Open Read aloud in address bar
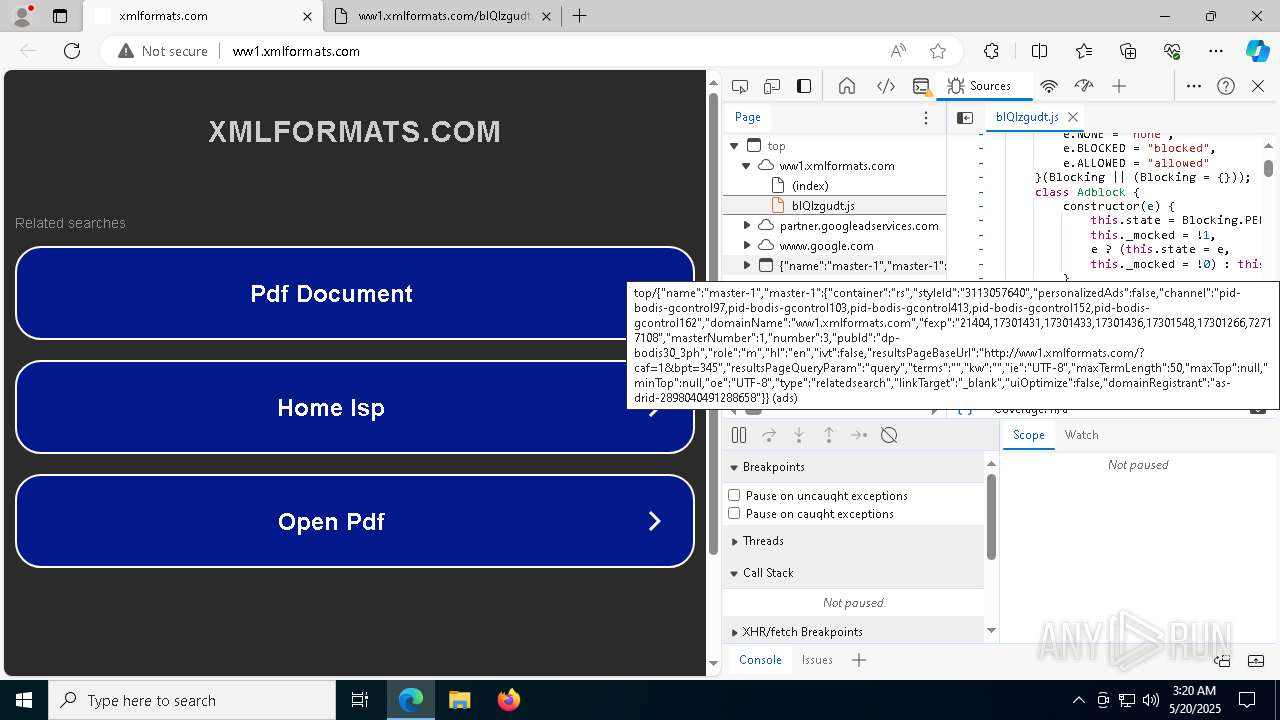The width and height of the screenshot is (1280, 720). 898,51
